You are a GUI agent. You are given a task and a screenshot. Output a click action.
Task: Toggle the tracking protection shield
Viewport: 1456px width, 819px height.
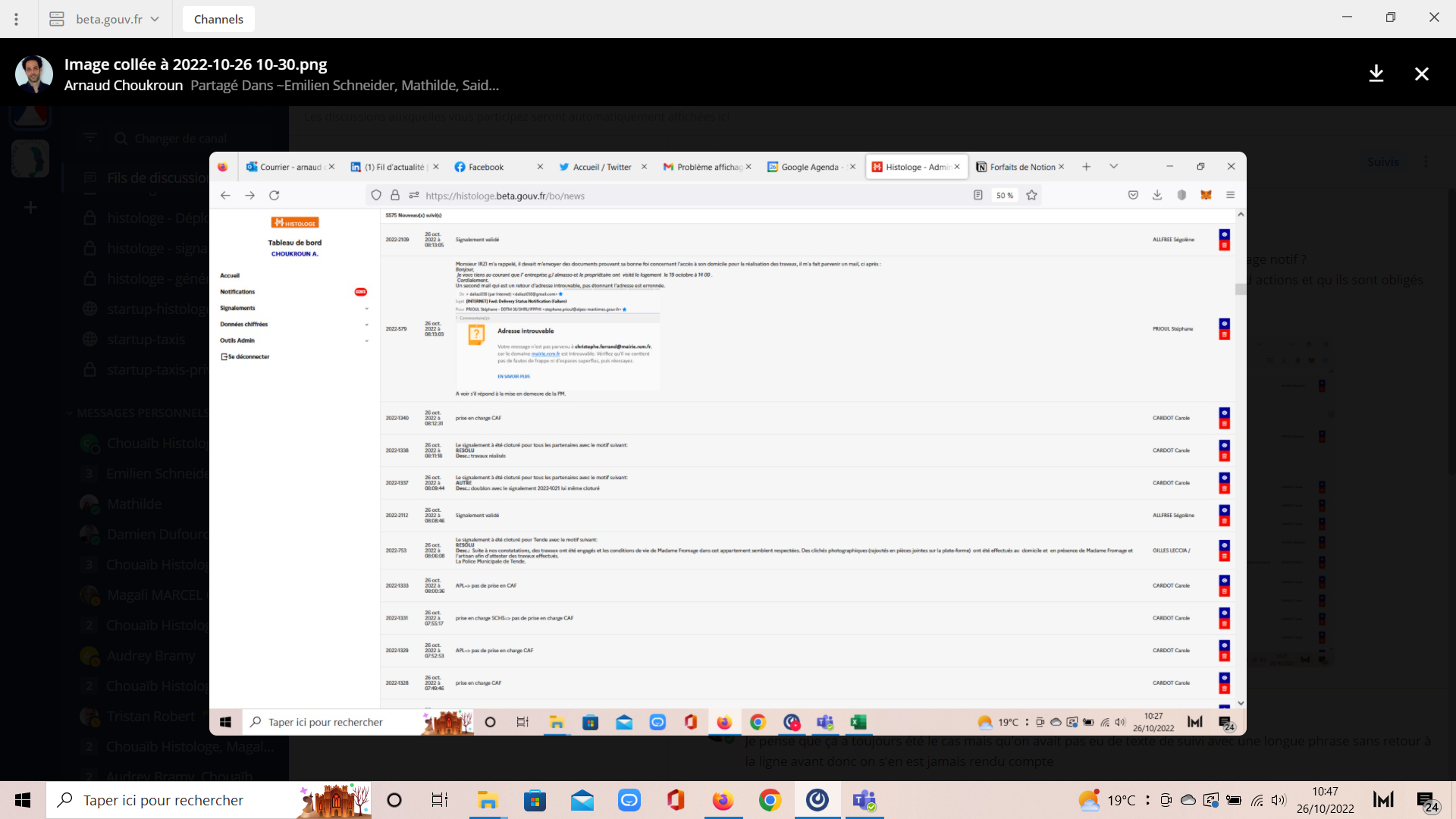pyautogui.click(x=375, y=195)
